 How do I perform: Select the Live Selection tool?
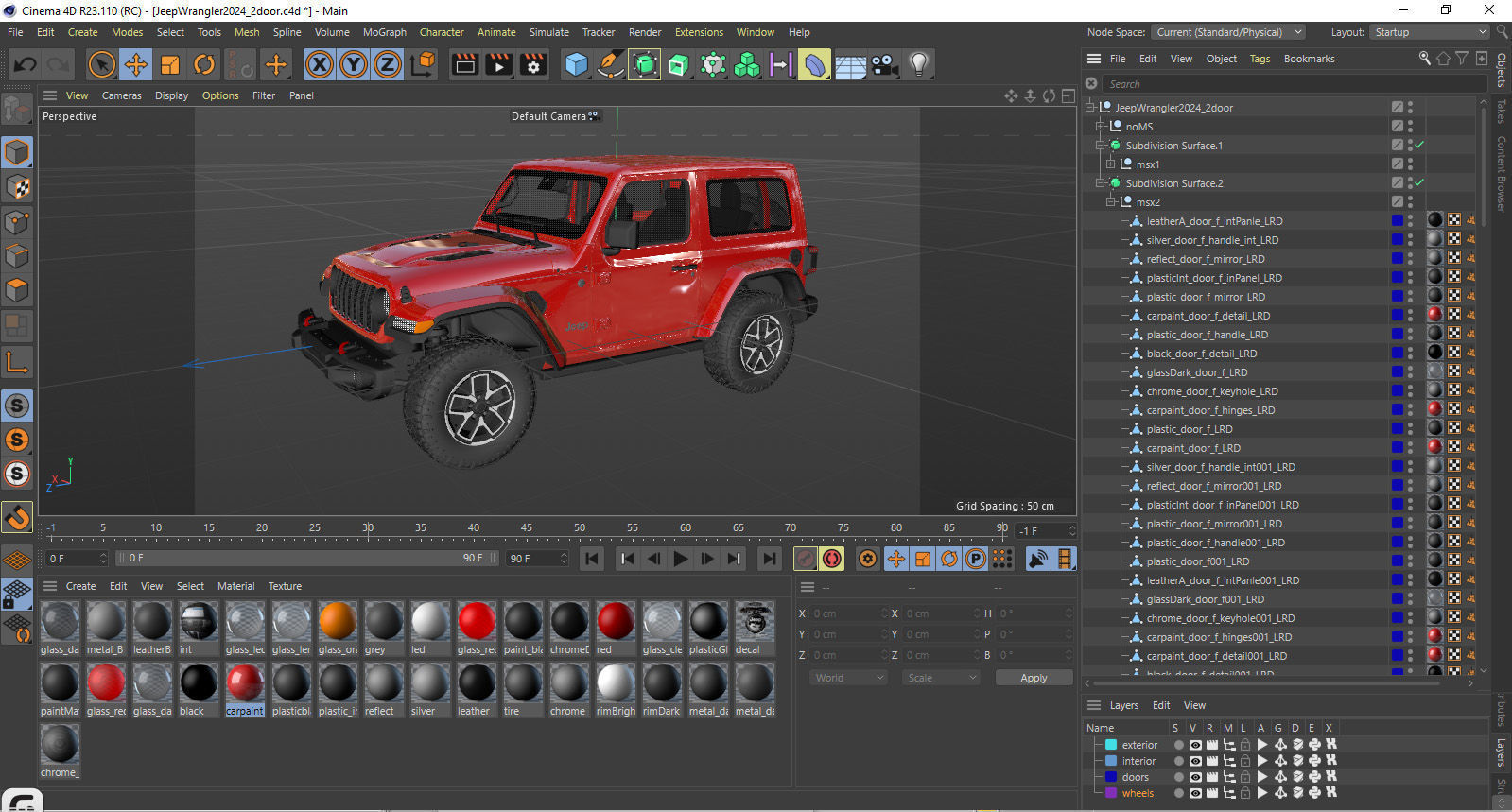101,64
